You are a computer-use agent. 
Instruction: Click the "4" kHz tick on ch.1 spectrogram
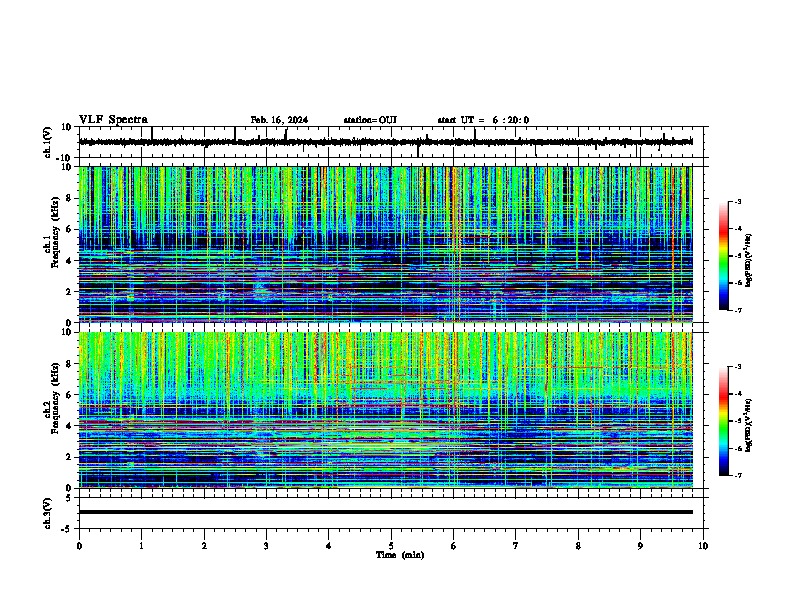point(69,261)
